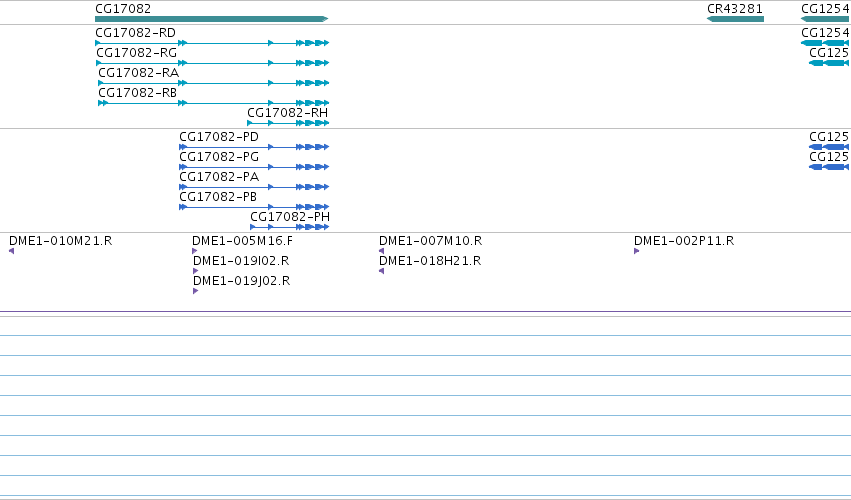The width and height of the screenshot is (851, 500).
Task: Select transcript CG17082-RG track
Action: (x=212, y=63)
